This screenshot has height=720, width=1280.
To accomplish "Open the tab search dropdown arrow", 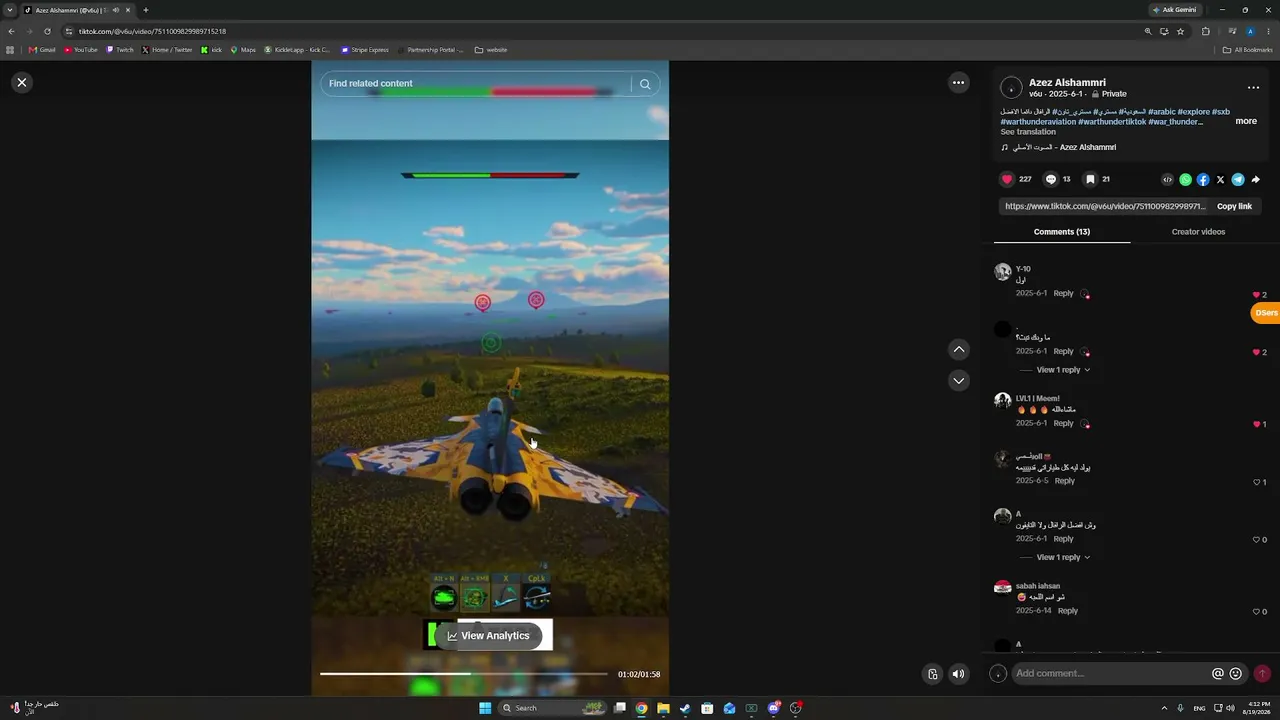I will (10, 10).
